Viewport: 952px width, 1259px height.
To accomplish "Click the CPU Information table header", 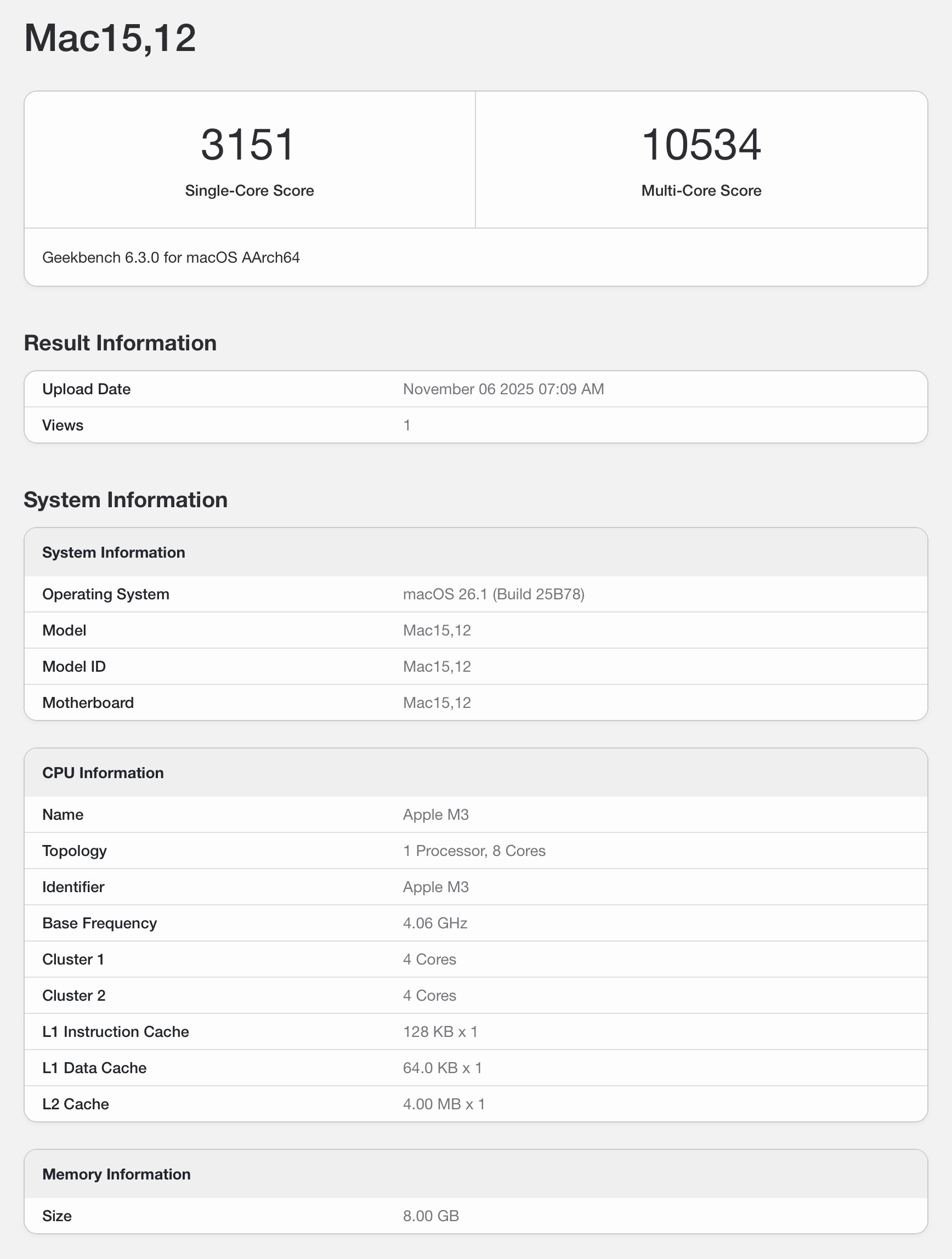I will tap(103, 773).
